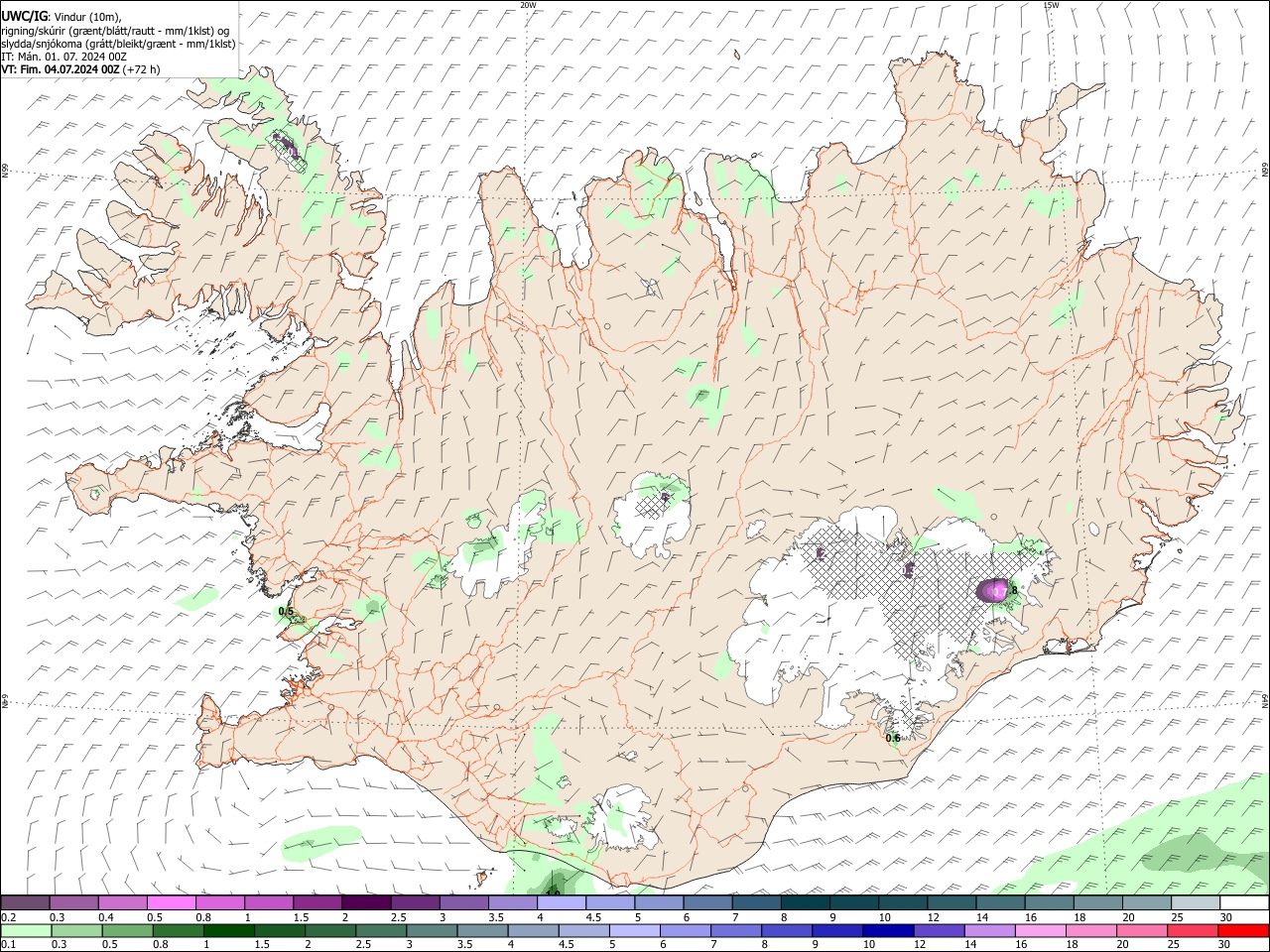1270x952 pixels.
Task: Select the dark purple 2 mm snow swatch
Action: point(367,903)
